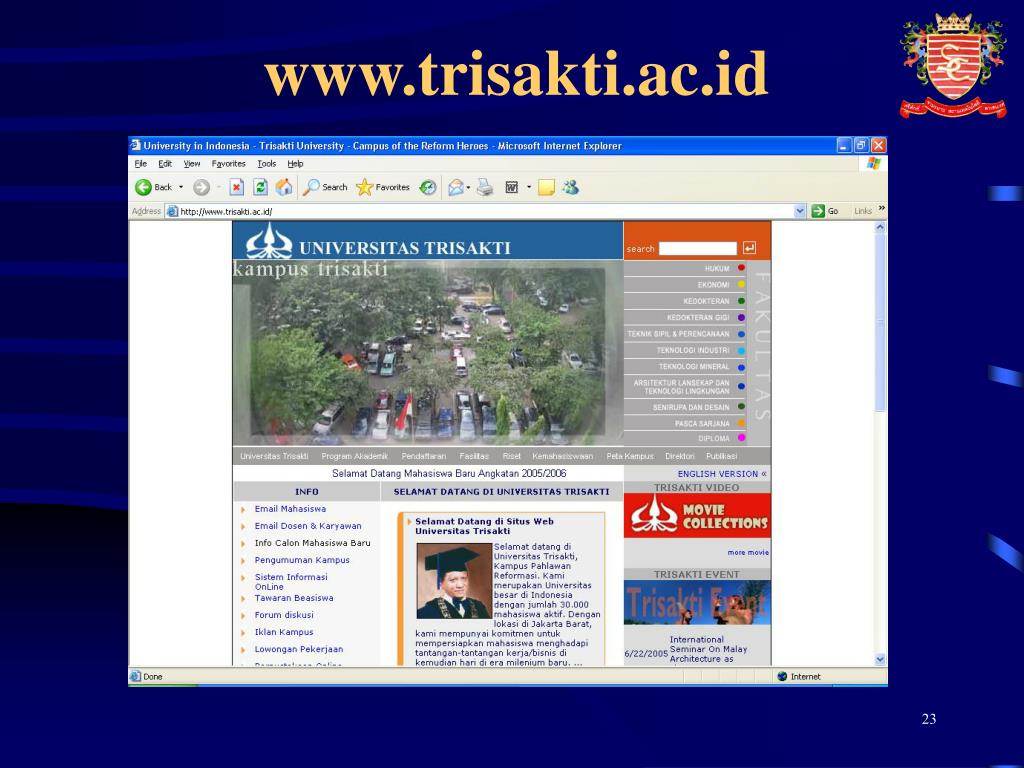Open the History/Media toolbar icon
Viewport: 1024px width, 768px height.
click(x=428, y=187)
